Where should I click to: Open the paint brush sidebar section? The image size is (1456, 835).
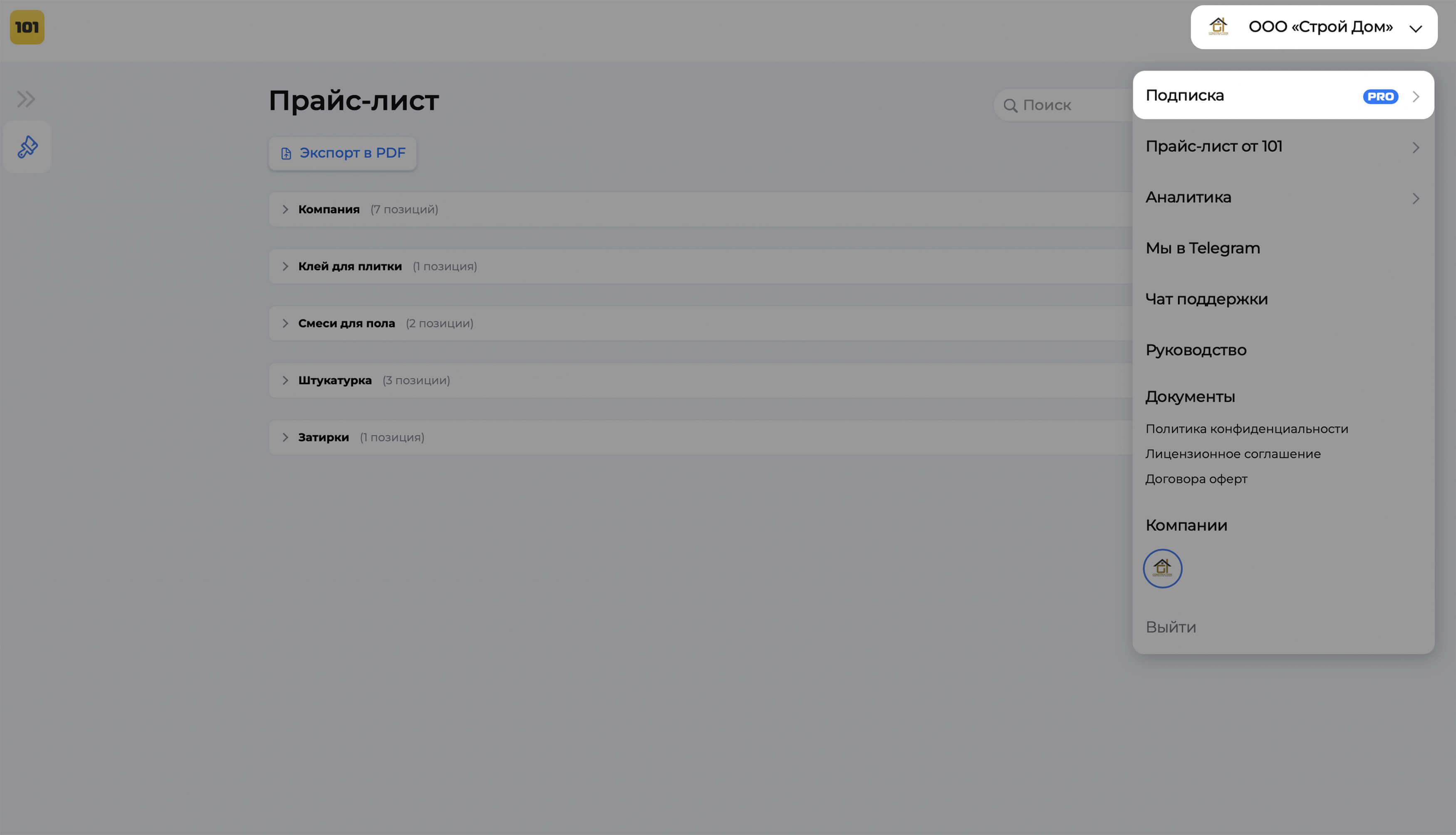click(x=27, y=147)
